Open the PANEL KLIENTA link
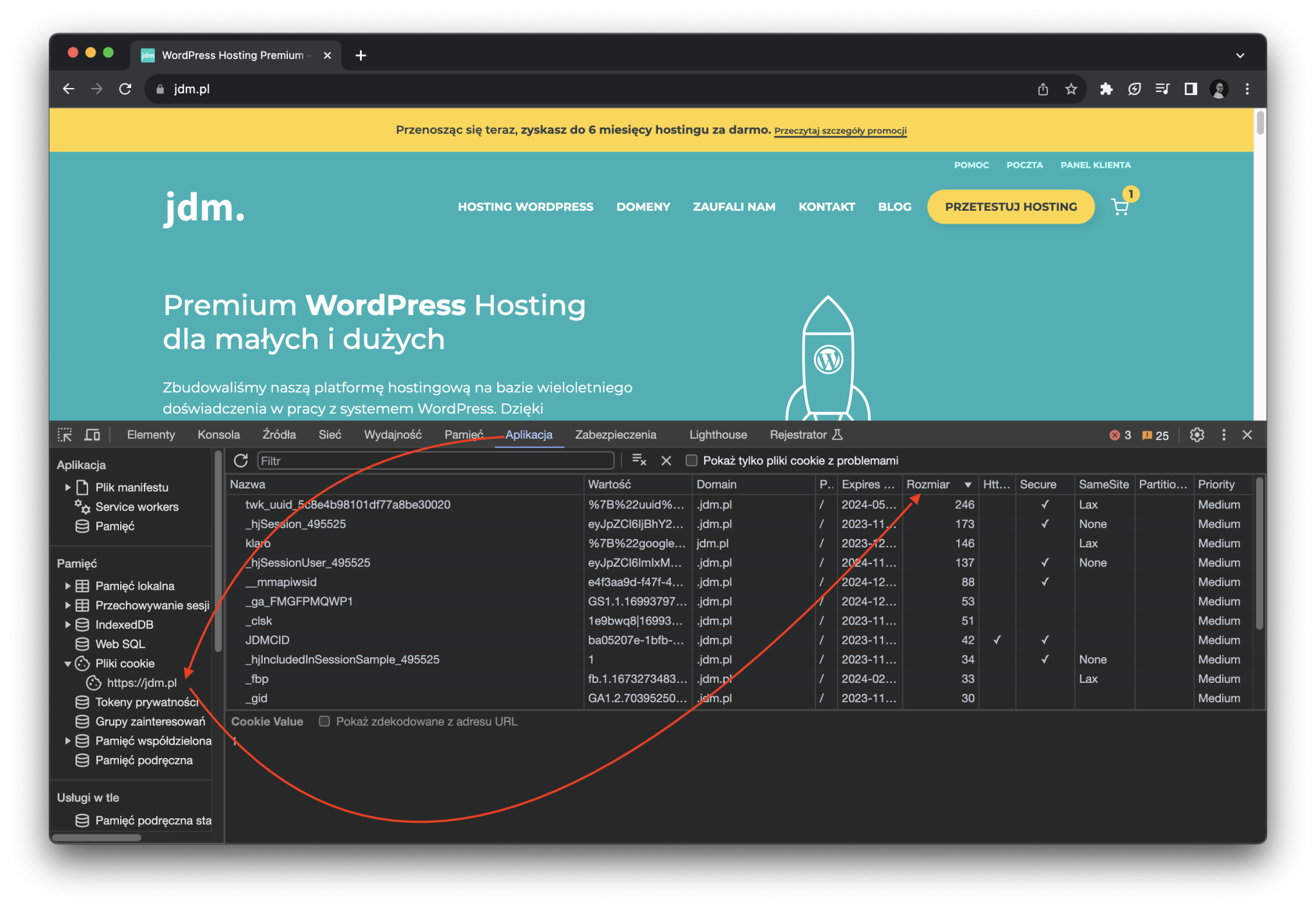The image size is (1316, 909). pos(1096,165)
